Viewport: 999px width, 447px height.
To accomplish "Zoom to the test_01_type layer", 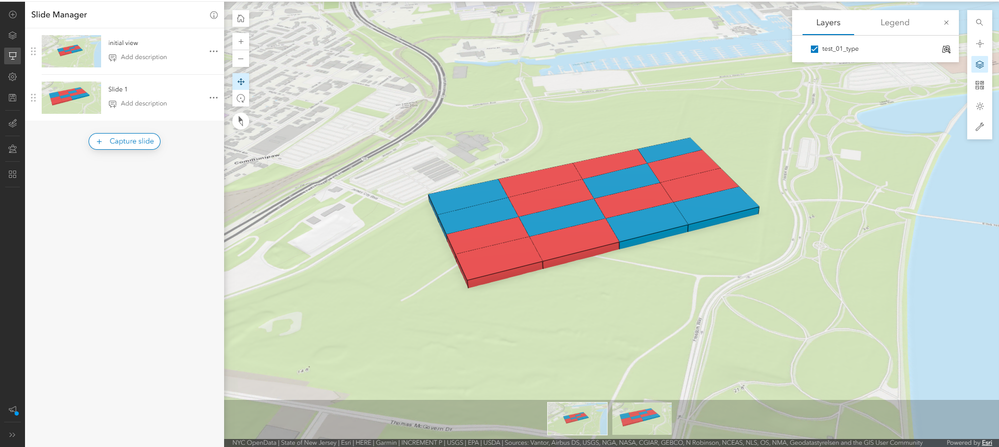I will pos(946,49).
